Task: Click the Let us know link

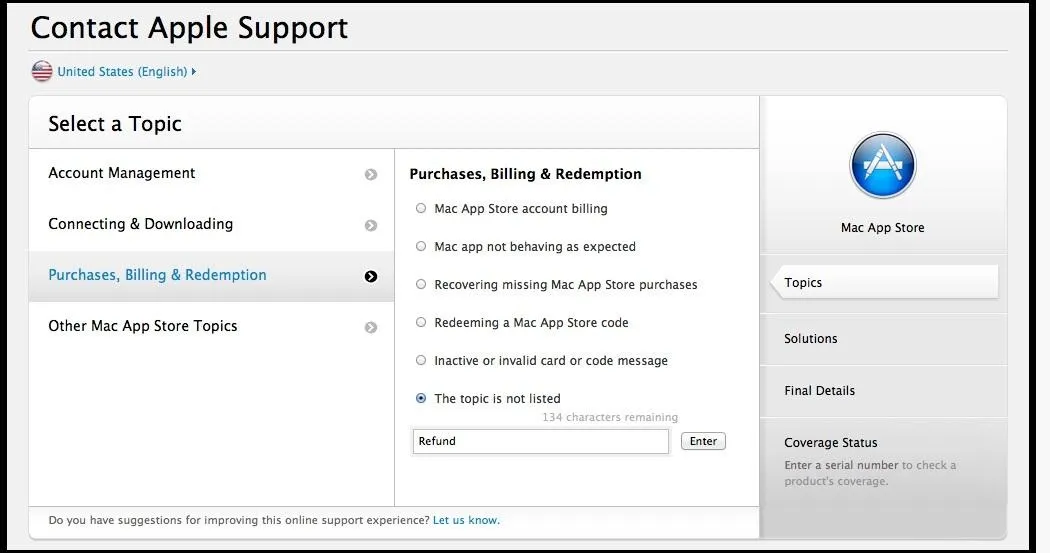Action: click(466, 520)
